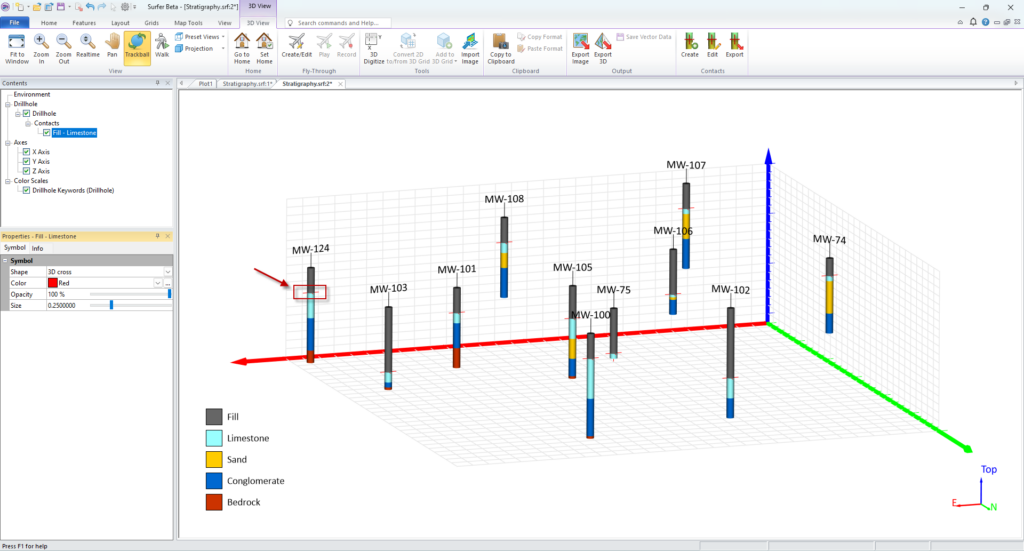
Task: Click the Go to Home icon
Action: tap(242, 47)
